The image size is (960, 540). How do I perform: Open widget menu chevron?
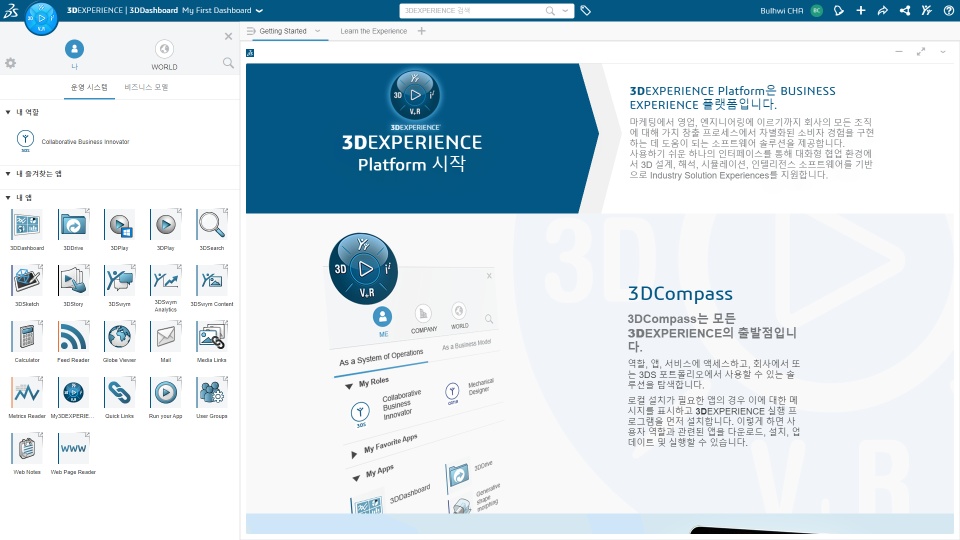[943, 52]
